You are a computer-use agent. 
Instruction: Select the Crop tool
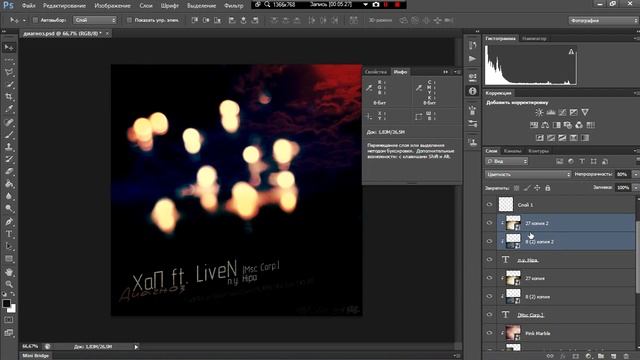[x=9, y=97]
